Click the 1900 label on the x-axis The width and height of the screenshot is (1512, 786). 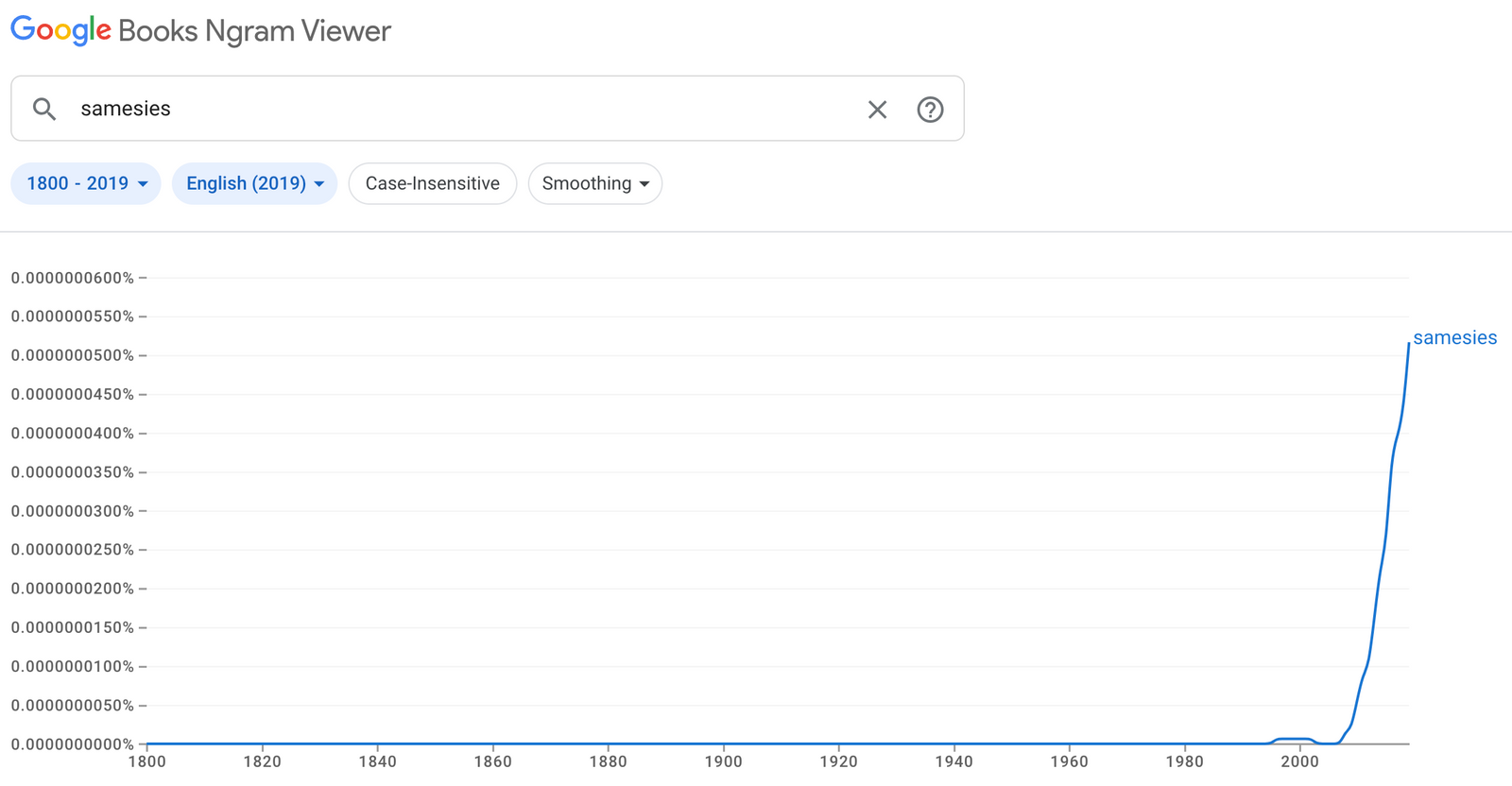723,761
